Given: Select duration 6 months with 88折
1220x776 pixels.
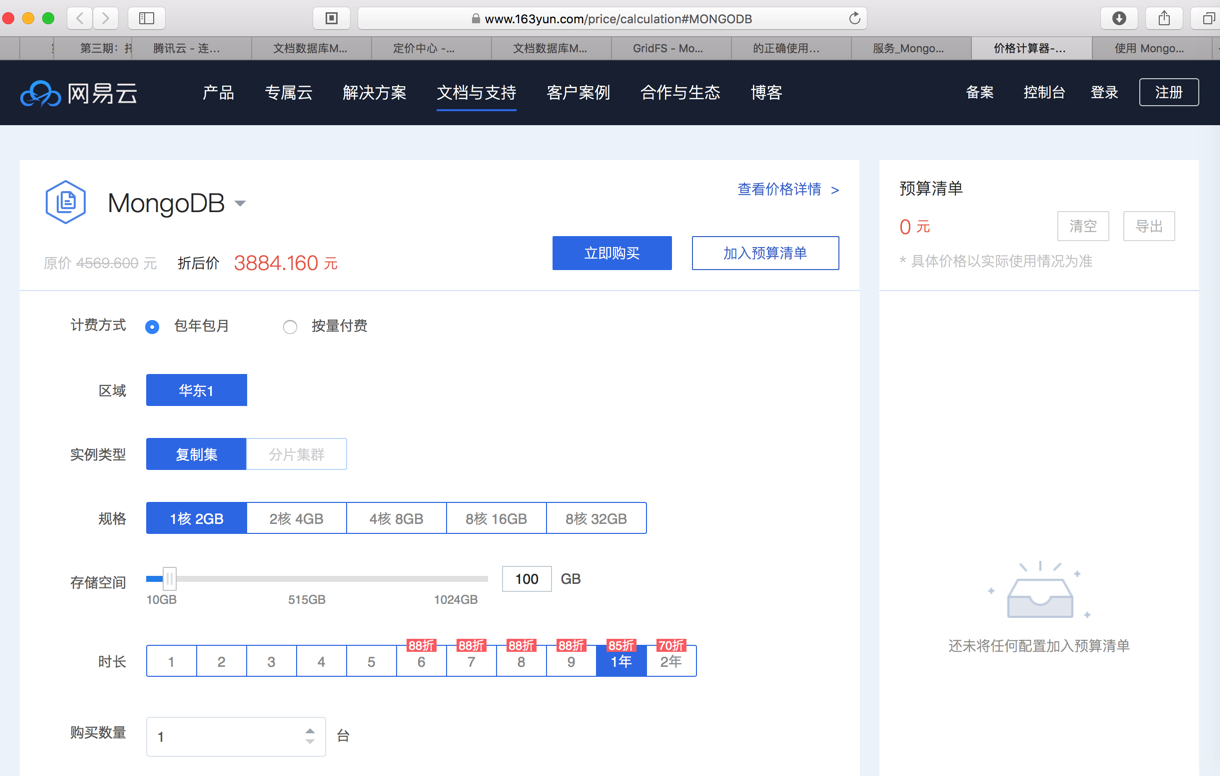Looking at the screenshot, I should tap(421, 661).
